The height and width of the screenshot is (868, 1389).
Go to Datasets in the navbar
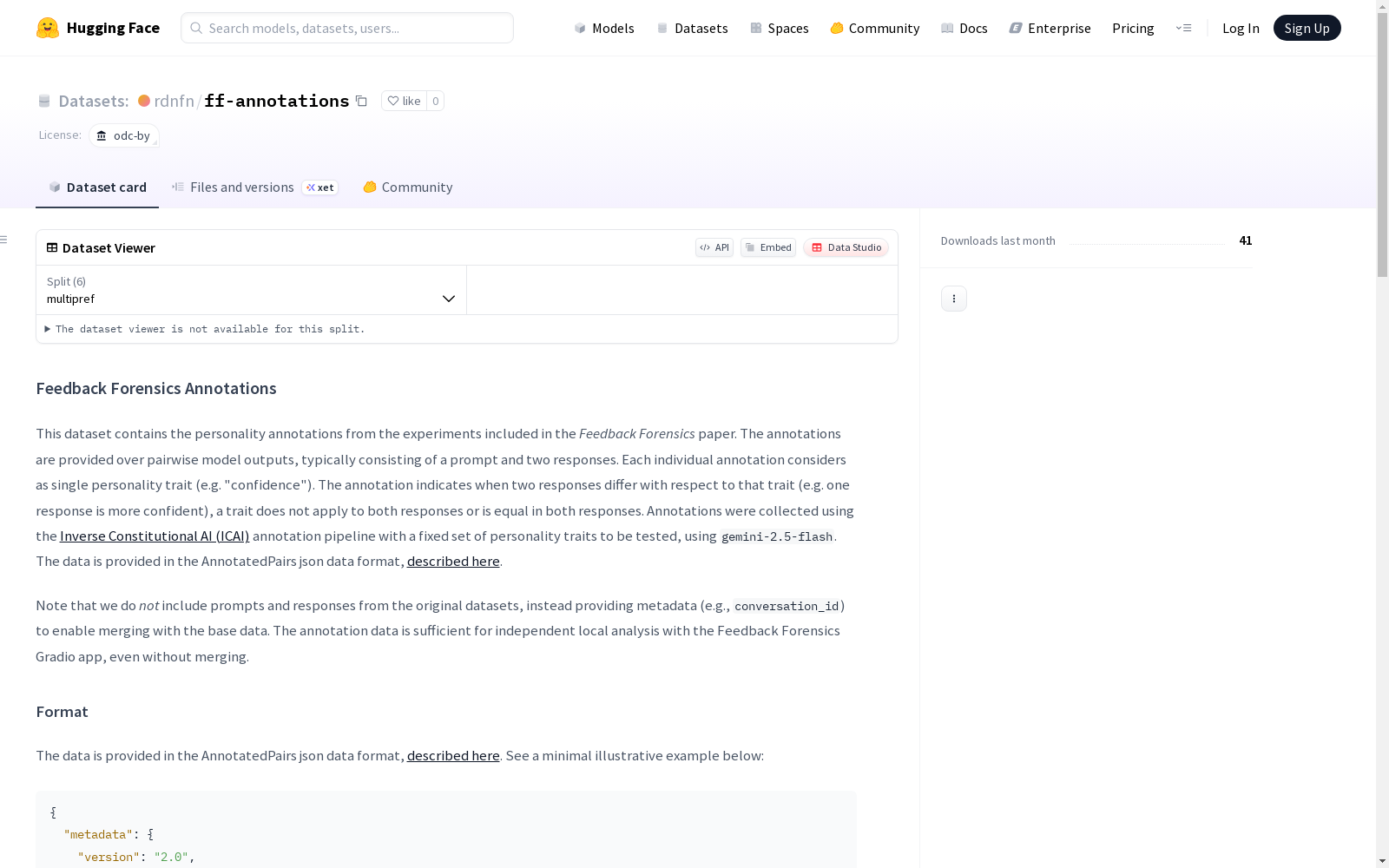[692, 28]
